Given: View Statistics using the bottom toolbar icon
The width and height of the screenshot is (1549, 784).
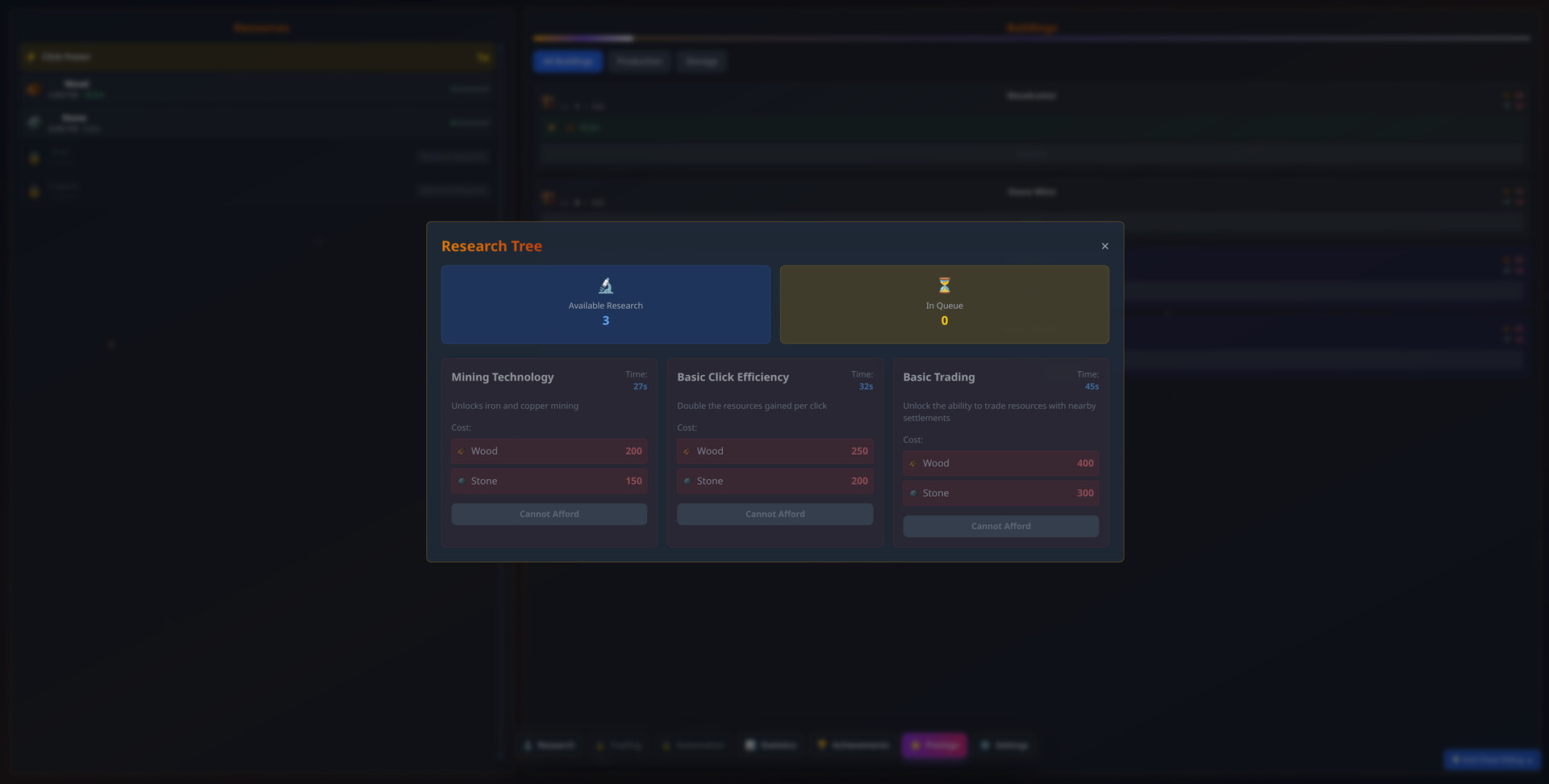Looking at the screenshot, I should pyautogui.click(x=770, y=745).
